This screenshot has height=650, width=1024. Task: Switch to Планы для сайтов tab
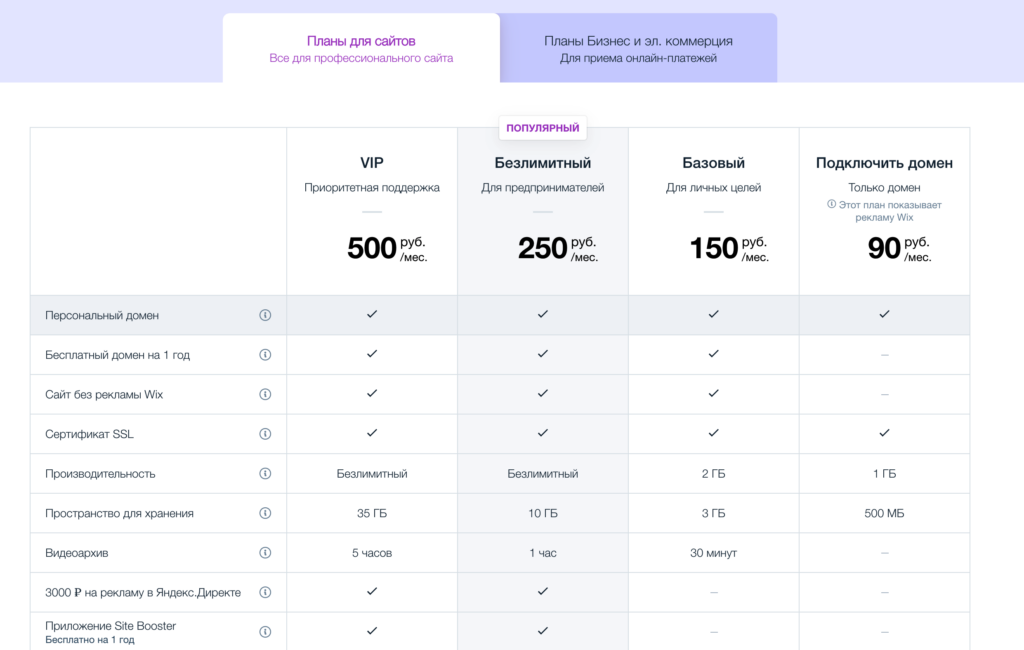coord(361,48)
